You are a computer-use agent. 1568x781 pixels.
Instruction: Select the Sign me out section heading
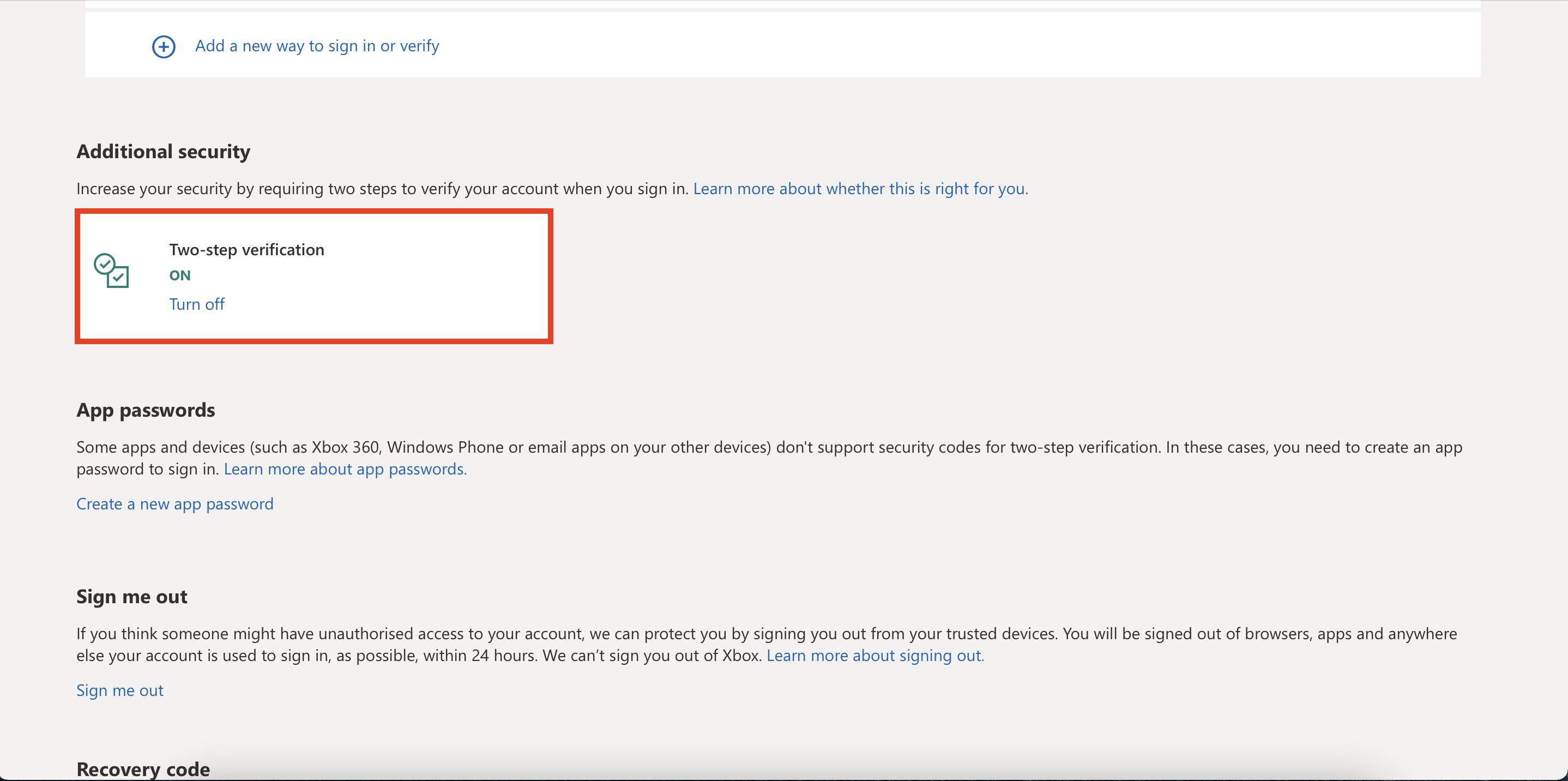coord(131,596)
